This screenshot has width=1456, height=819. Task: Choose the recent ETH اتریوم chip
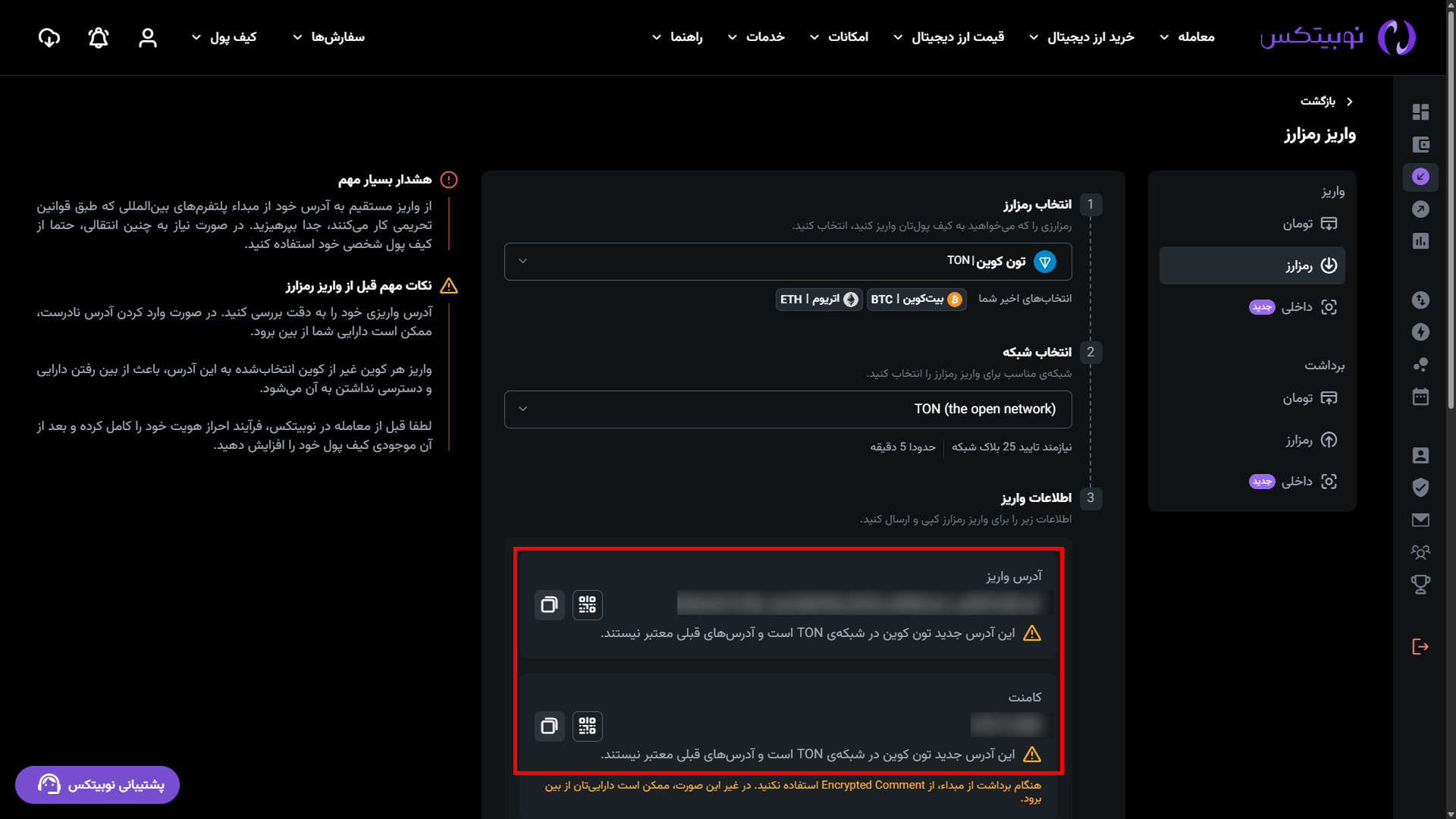819,300
